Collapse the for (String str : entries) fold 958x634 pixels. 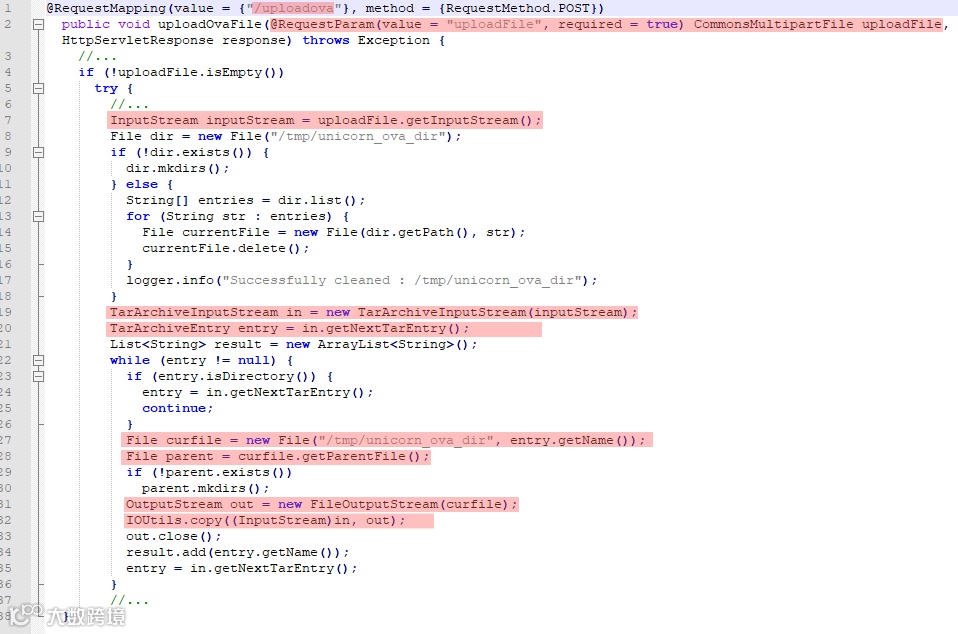click(38, 216)
